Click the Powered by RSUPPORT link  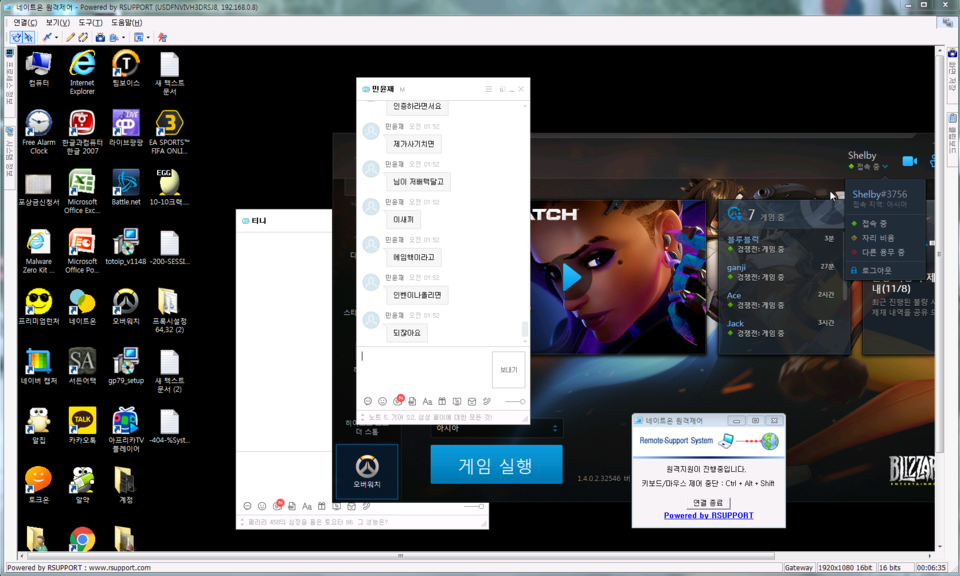(x=708, y=516)
